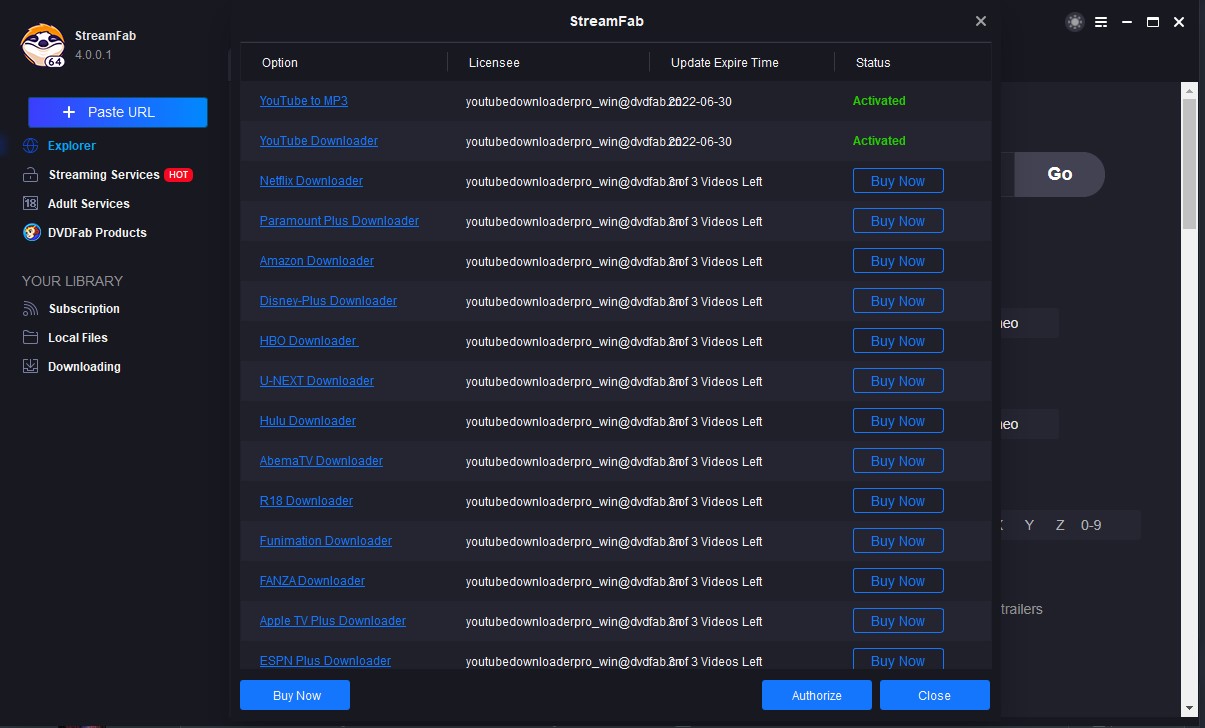
Task: Click the YouTube Downloader link
Action: (x=319, y=141)
